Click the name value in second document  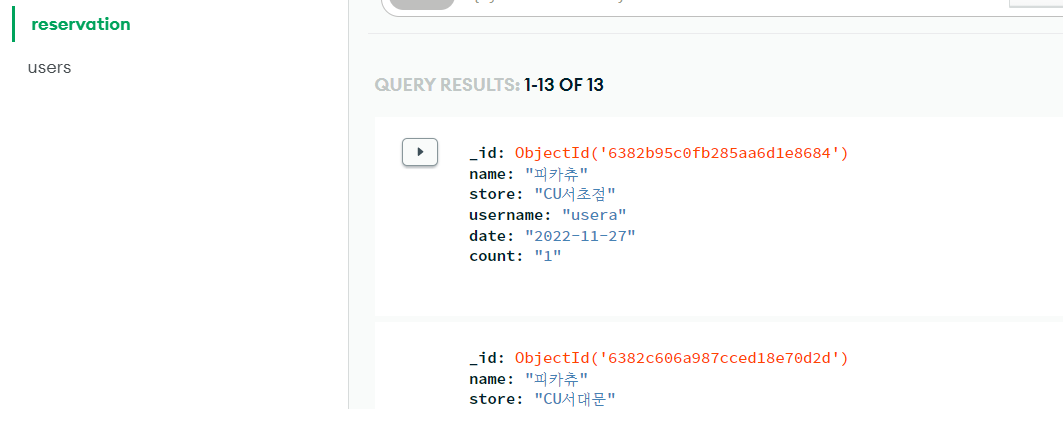coord(557,378)
